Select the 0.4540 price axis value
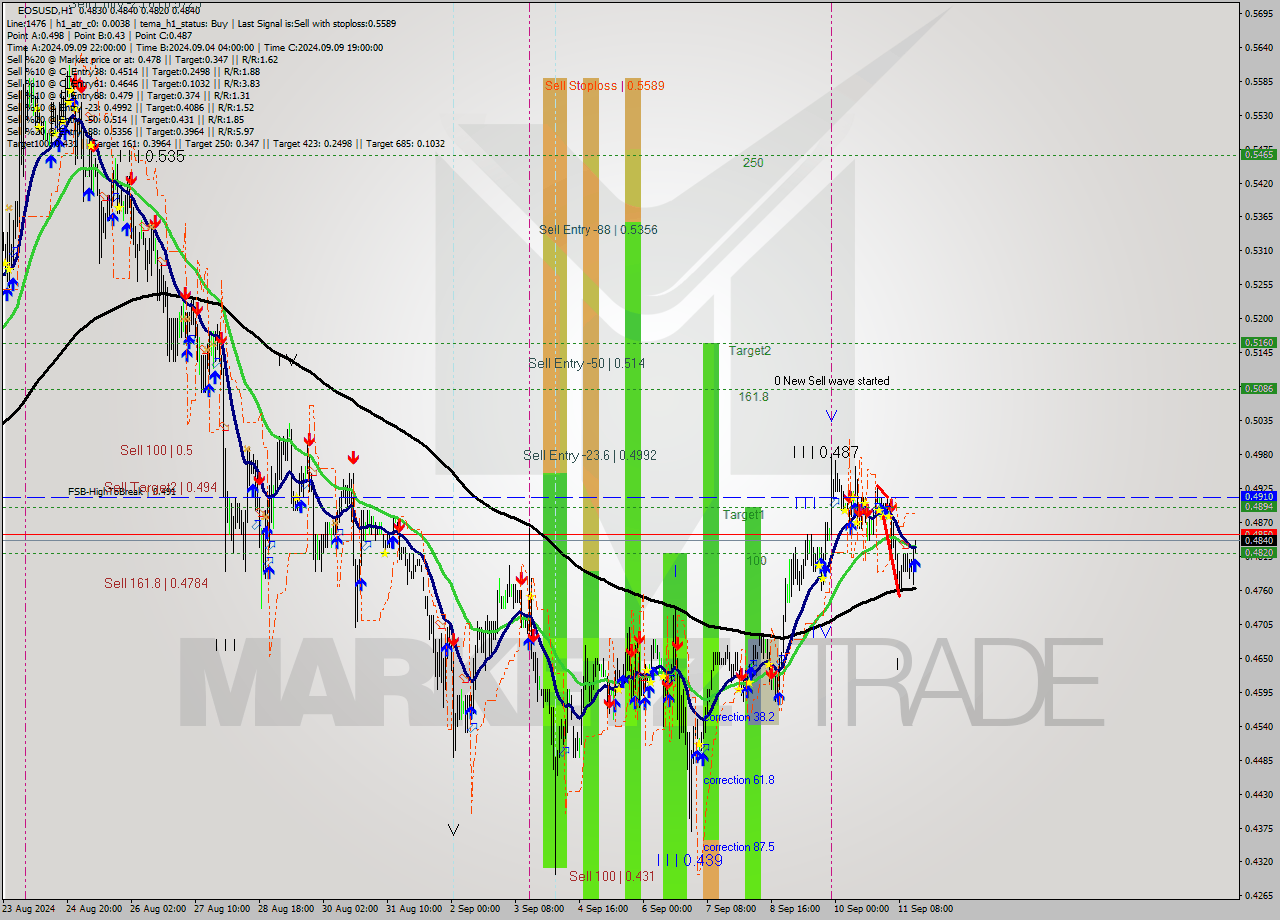The height and width of the screenshot is (920, 1280). point(1258,726)
